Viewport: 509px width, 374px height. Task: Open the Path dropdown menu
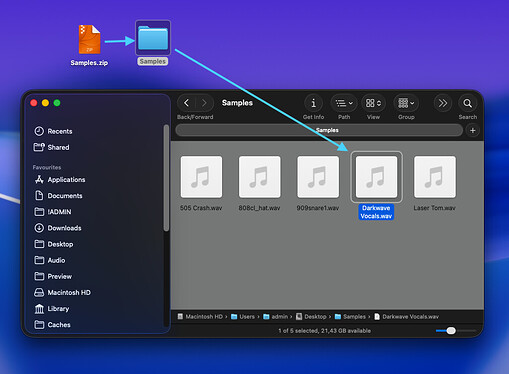(344, 103)
